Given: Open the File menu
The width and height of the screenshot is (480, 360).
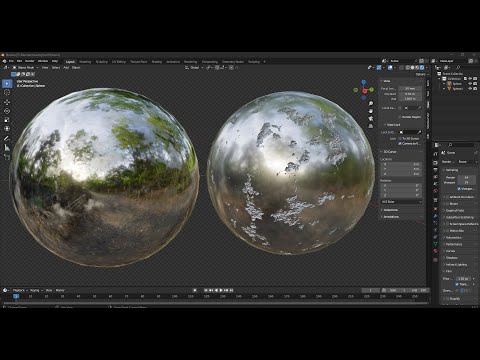Looking at the screenshot, I should coord(11,61).
